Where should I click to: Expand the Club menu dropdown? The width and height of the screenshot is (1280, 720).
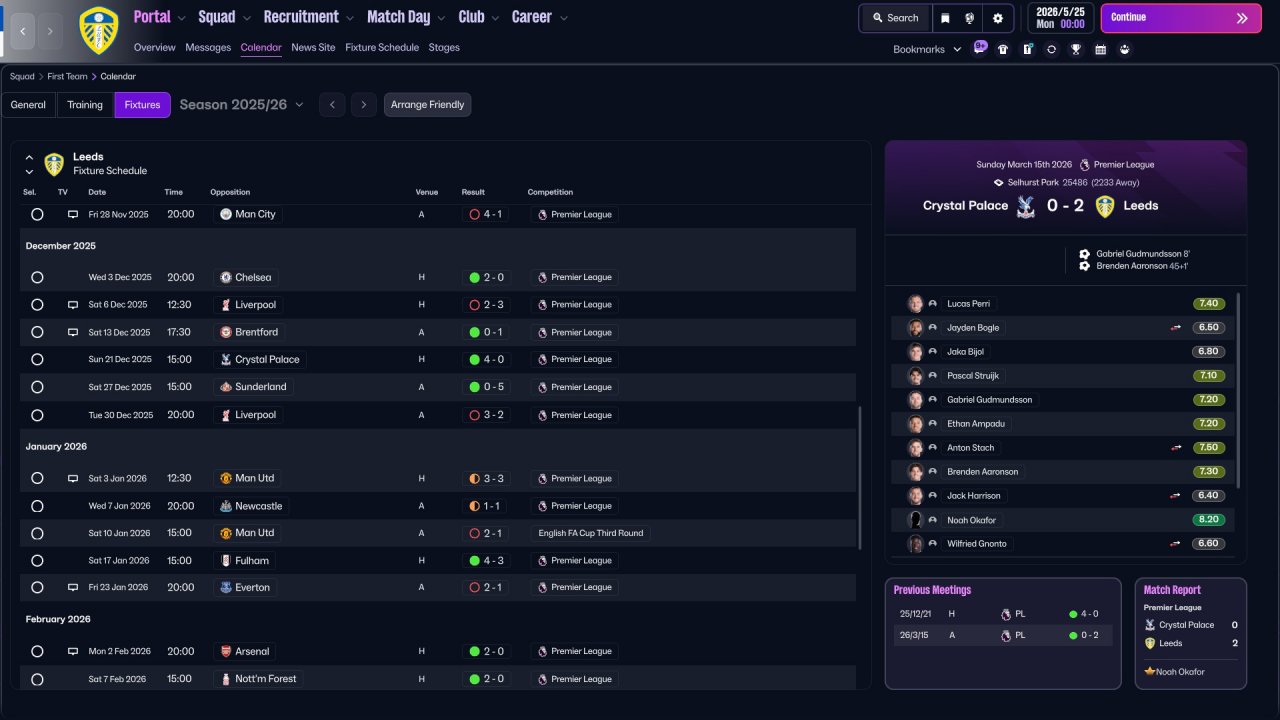pyautogui.click(x=495, y=18)
